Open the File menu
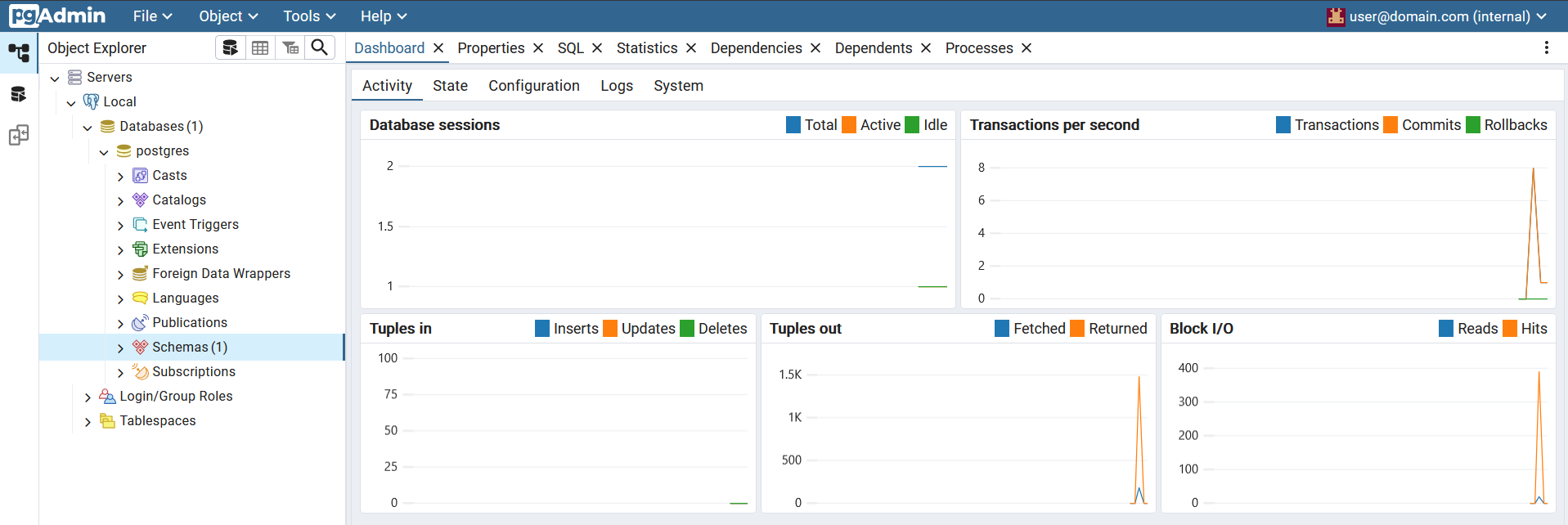 153,16
